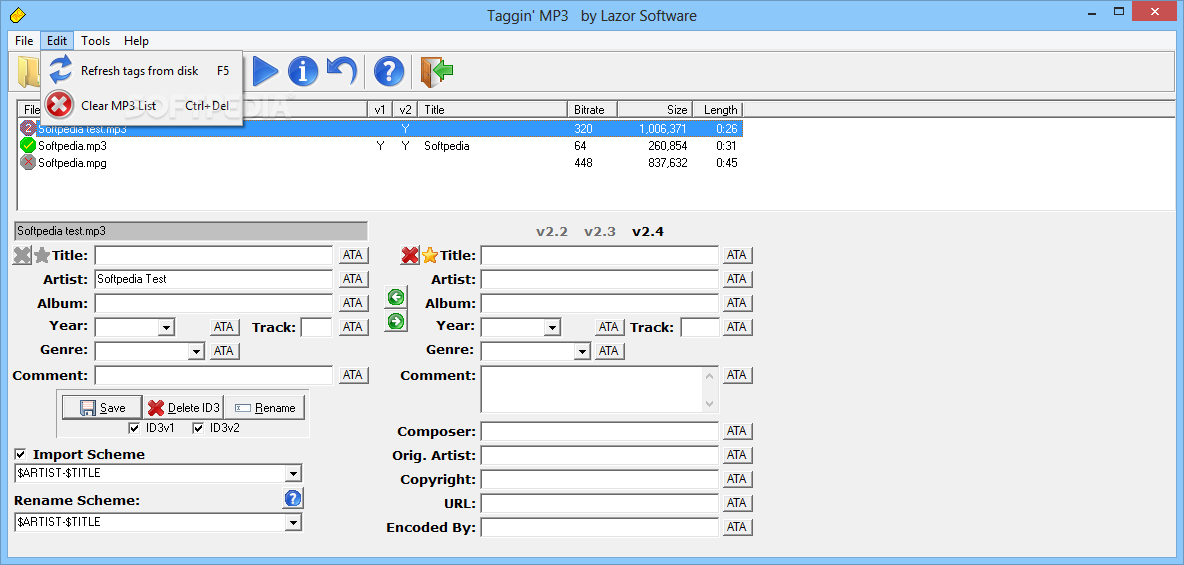Click ATA button next to v2 Track
Viewport: 1184px width, 565px height.
pos(738,327)
